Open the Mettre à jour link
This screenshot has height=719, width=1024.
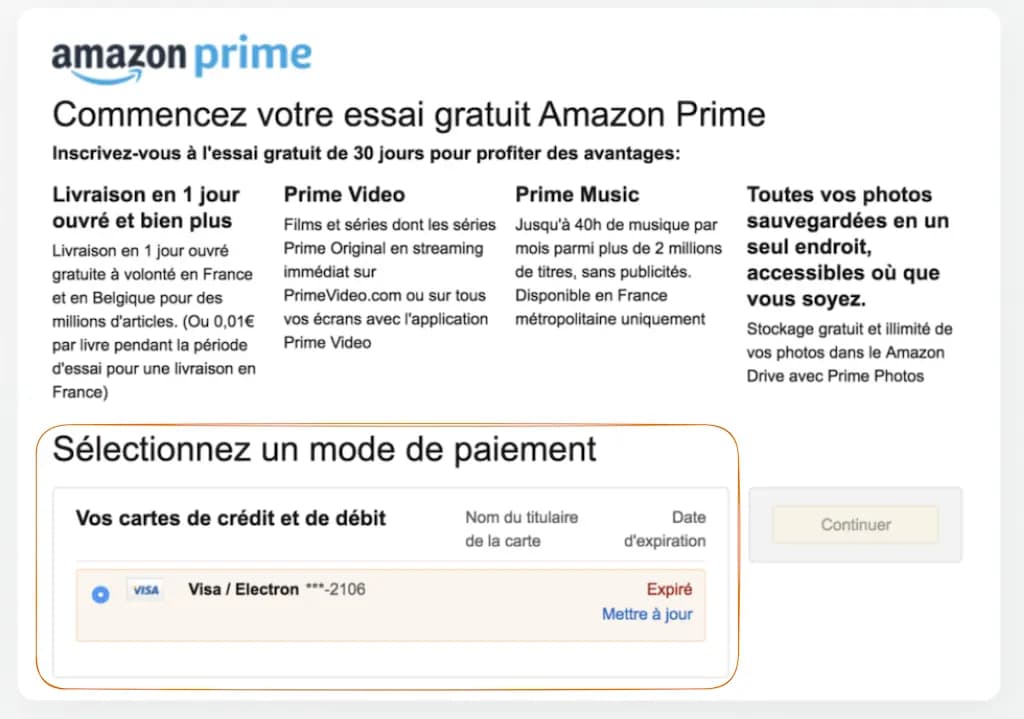click(649, 615)
